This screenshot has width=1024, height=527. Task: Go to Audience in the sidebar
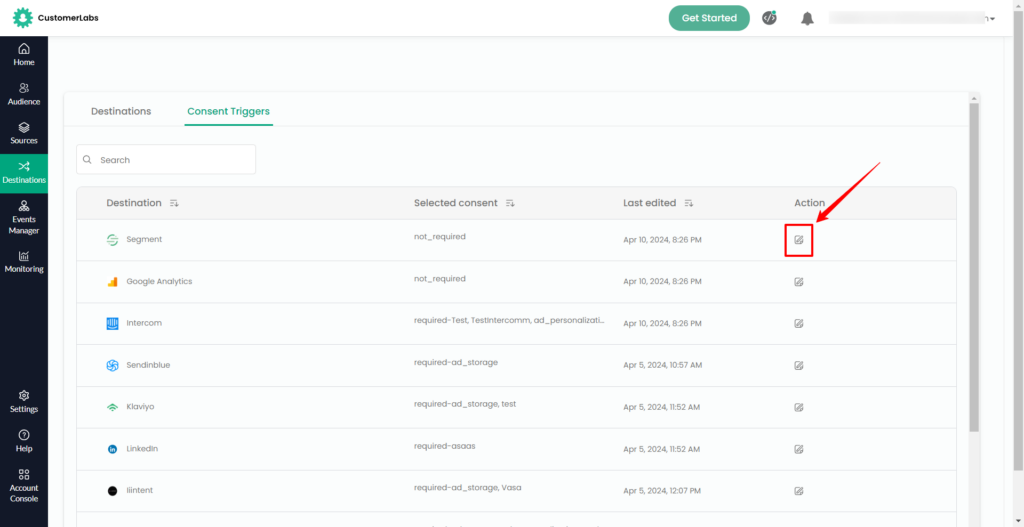pos(24,94)
